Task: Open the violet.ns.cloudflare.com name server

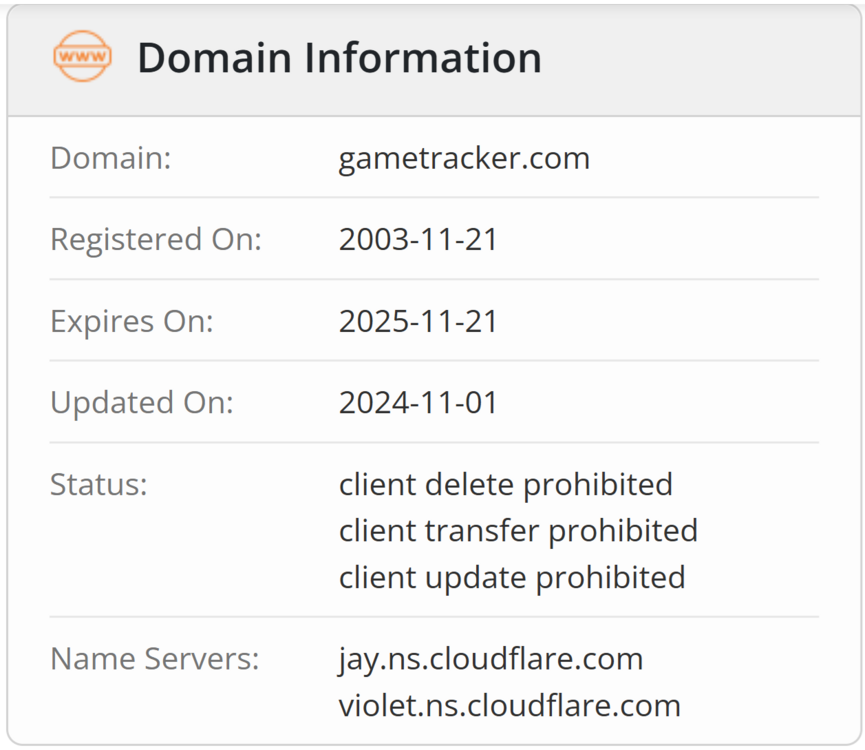Action: pyautogui.click(x=509, y=705)
